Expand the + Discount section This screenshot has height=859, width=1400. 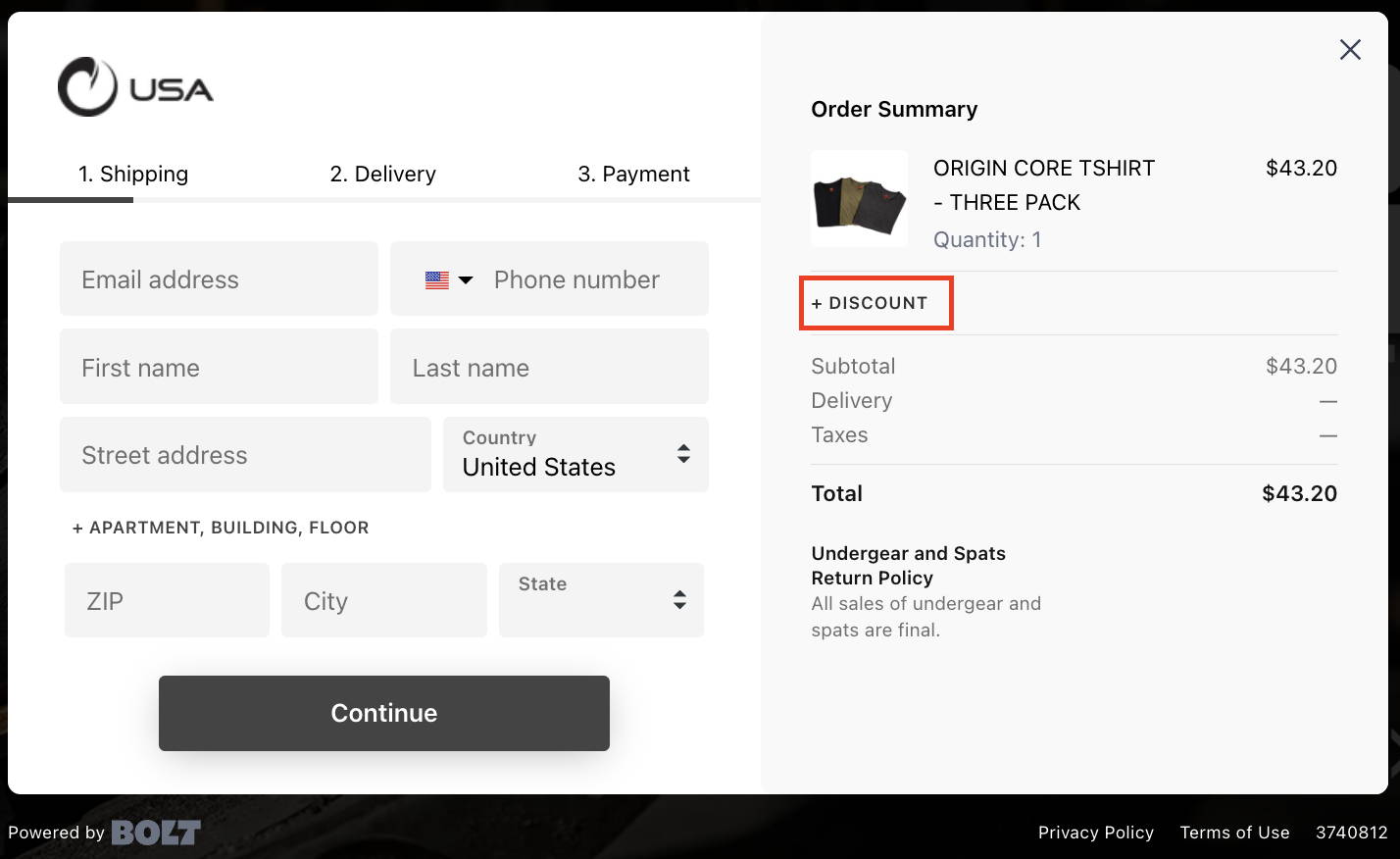pos(870,303)
